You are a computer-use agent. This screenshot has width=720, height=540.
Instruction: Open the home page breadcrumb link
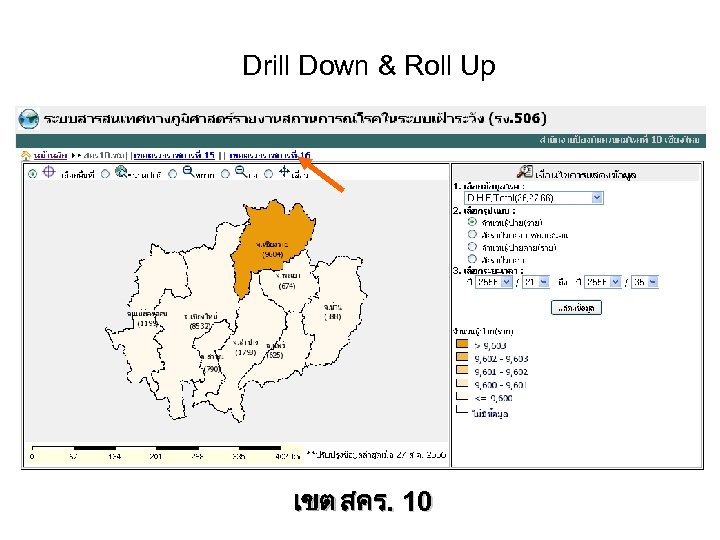pos(51,156)
